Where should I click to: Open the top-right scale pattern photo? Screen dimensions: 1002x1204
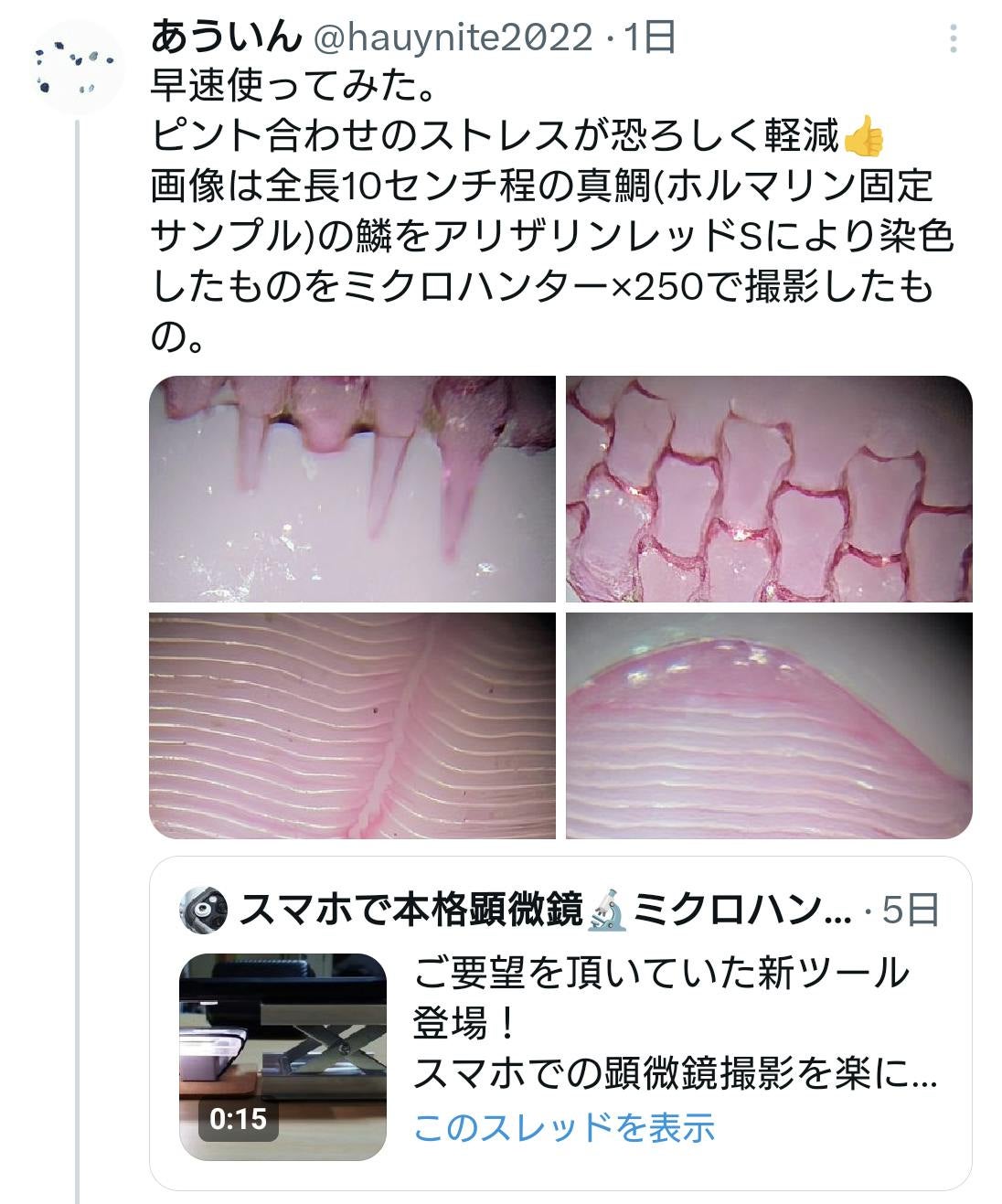point(769,489)
